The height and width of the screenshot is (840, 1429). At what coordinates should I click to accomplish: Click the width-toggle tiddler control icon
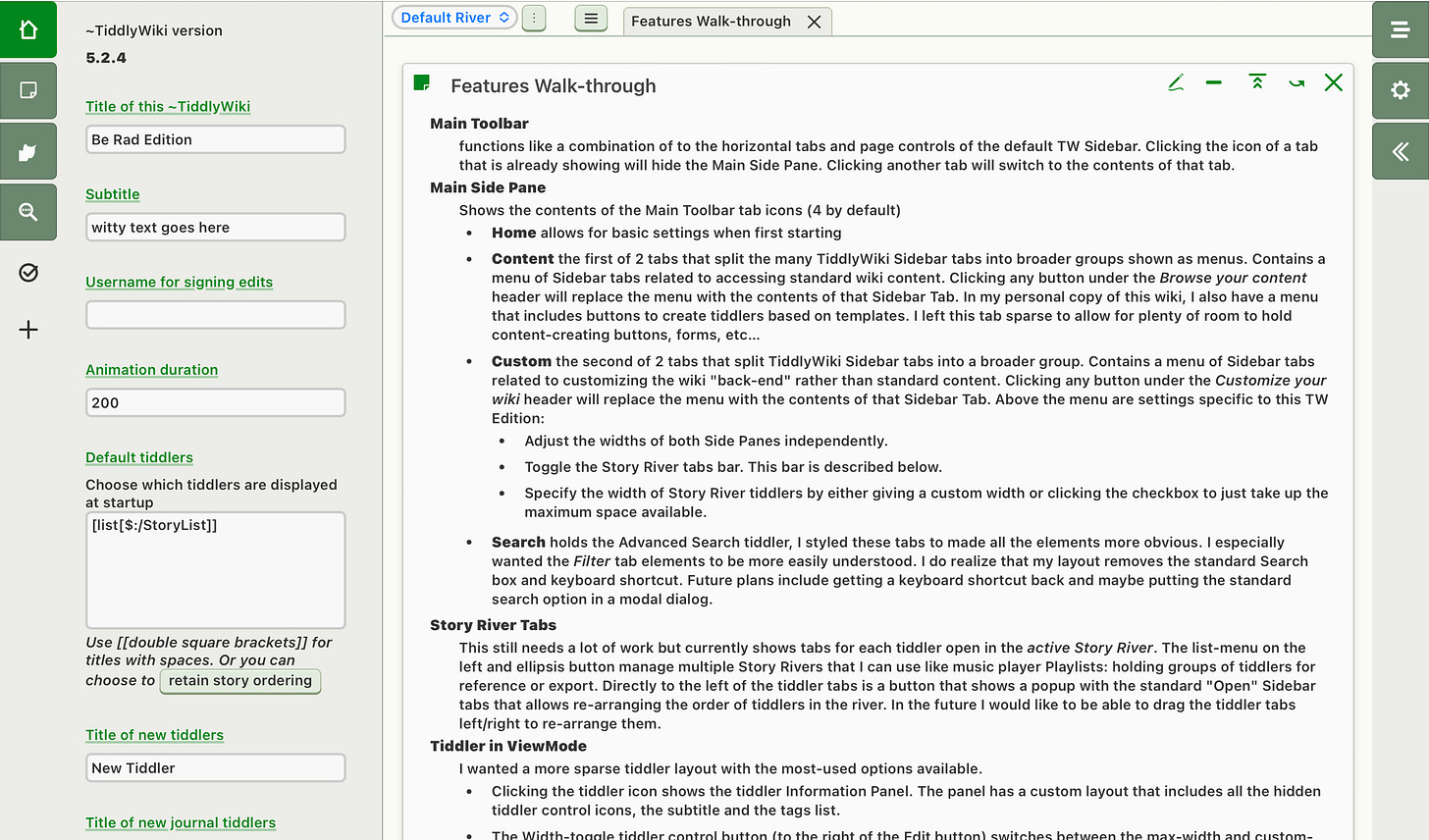pyautogui.click(x=1297, y=83)
